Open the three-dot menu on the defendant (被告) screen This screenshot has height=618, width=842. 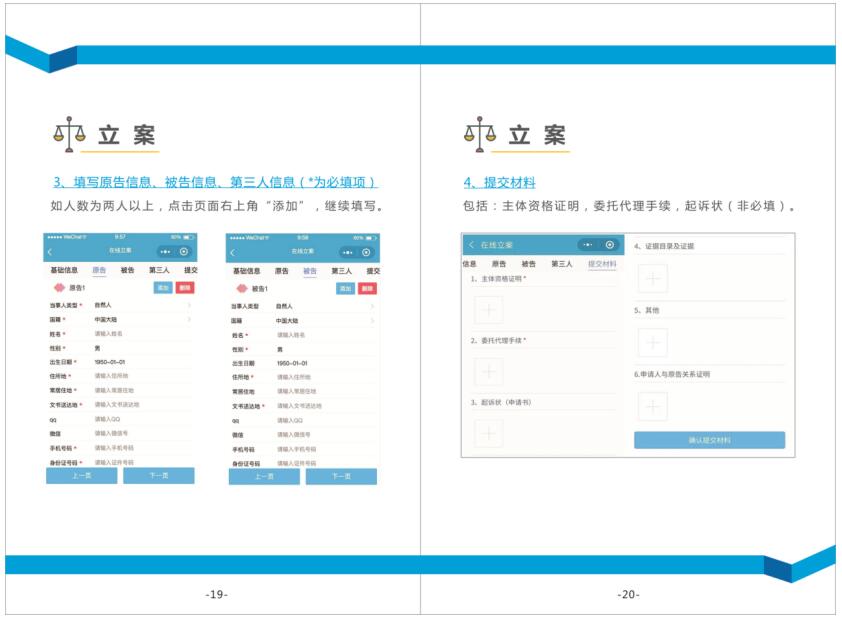344,252
